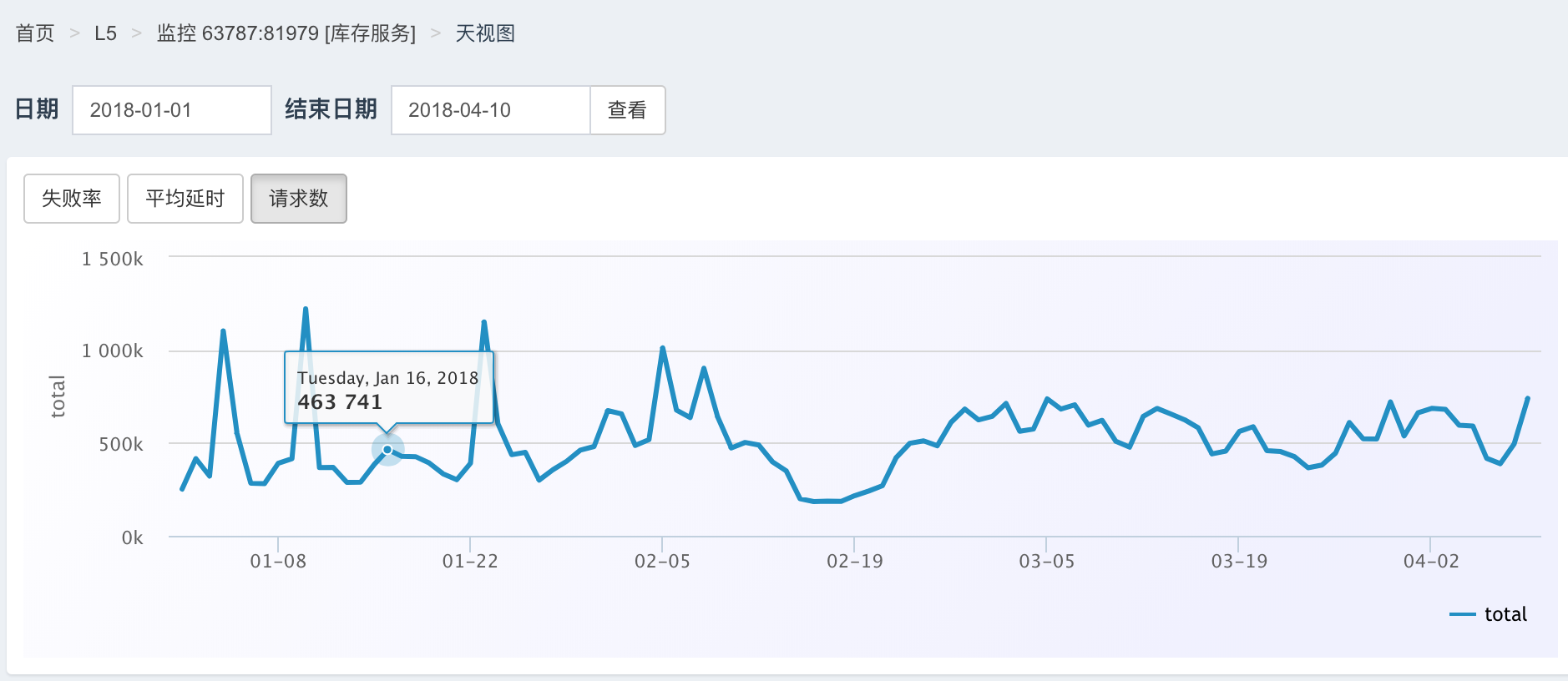
Task: Open the L5 breadcrumb link
Action: coord(105,33)
